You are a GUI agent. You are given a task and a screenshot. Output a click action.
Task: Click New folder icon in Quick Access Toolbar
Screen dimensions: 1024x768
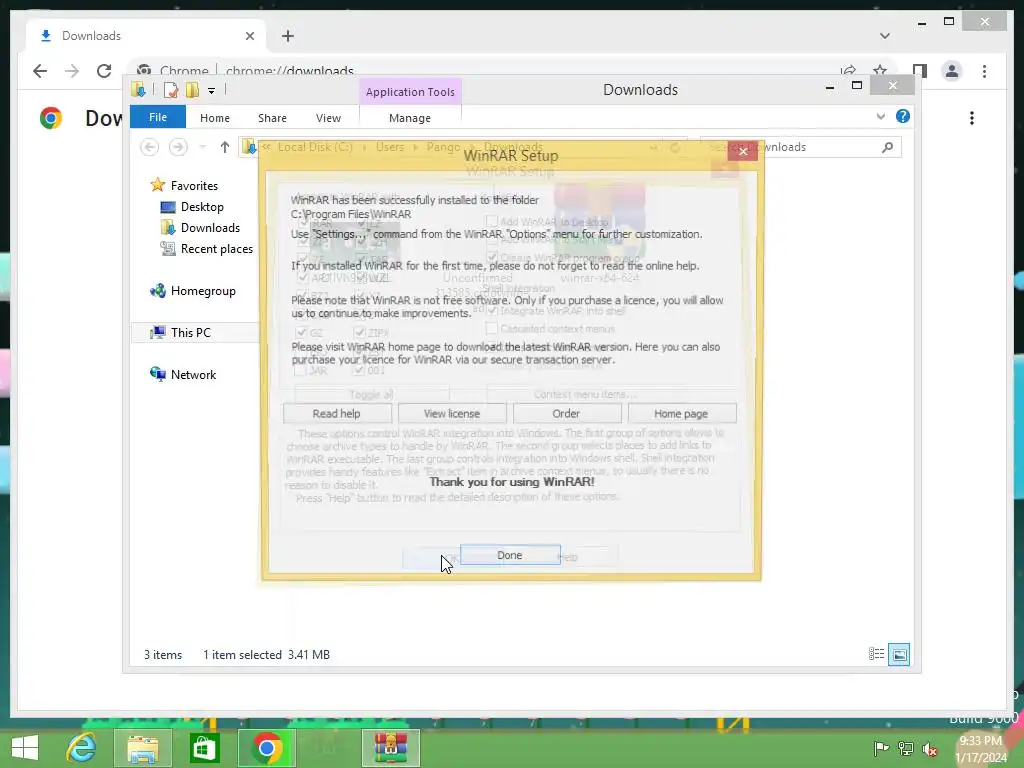pos(193,90)
